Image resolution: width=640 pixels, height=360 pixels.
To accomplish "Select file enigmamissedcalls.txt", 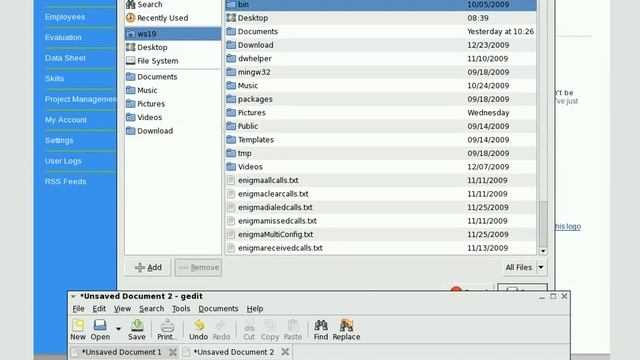I will coord(381,221).
